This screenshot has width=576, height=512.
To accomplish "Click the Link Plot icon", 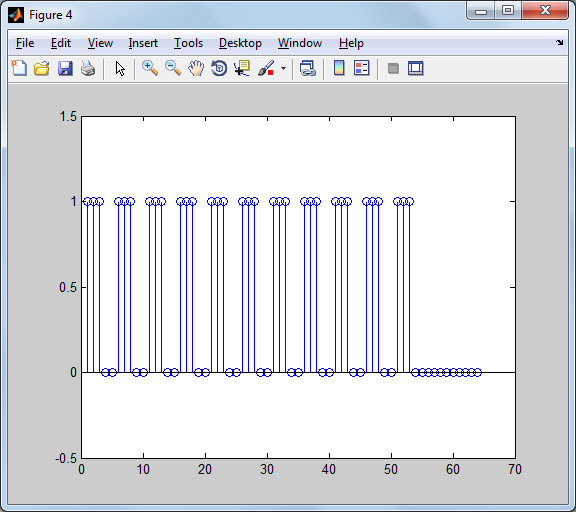I will pyautogui.click(x=308, y=68).
